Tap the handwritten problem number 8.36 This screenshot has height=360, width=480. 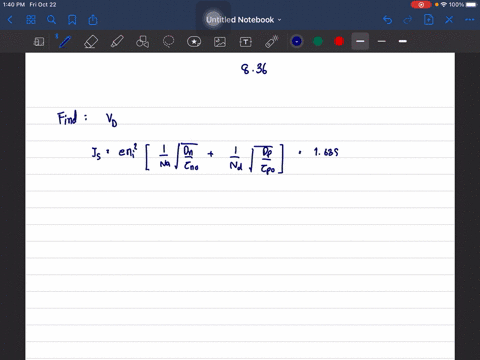click(x=254, y=69)
